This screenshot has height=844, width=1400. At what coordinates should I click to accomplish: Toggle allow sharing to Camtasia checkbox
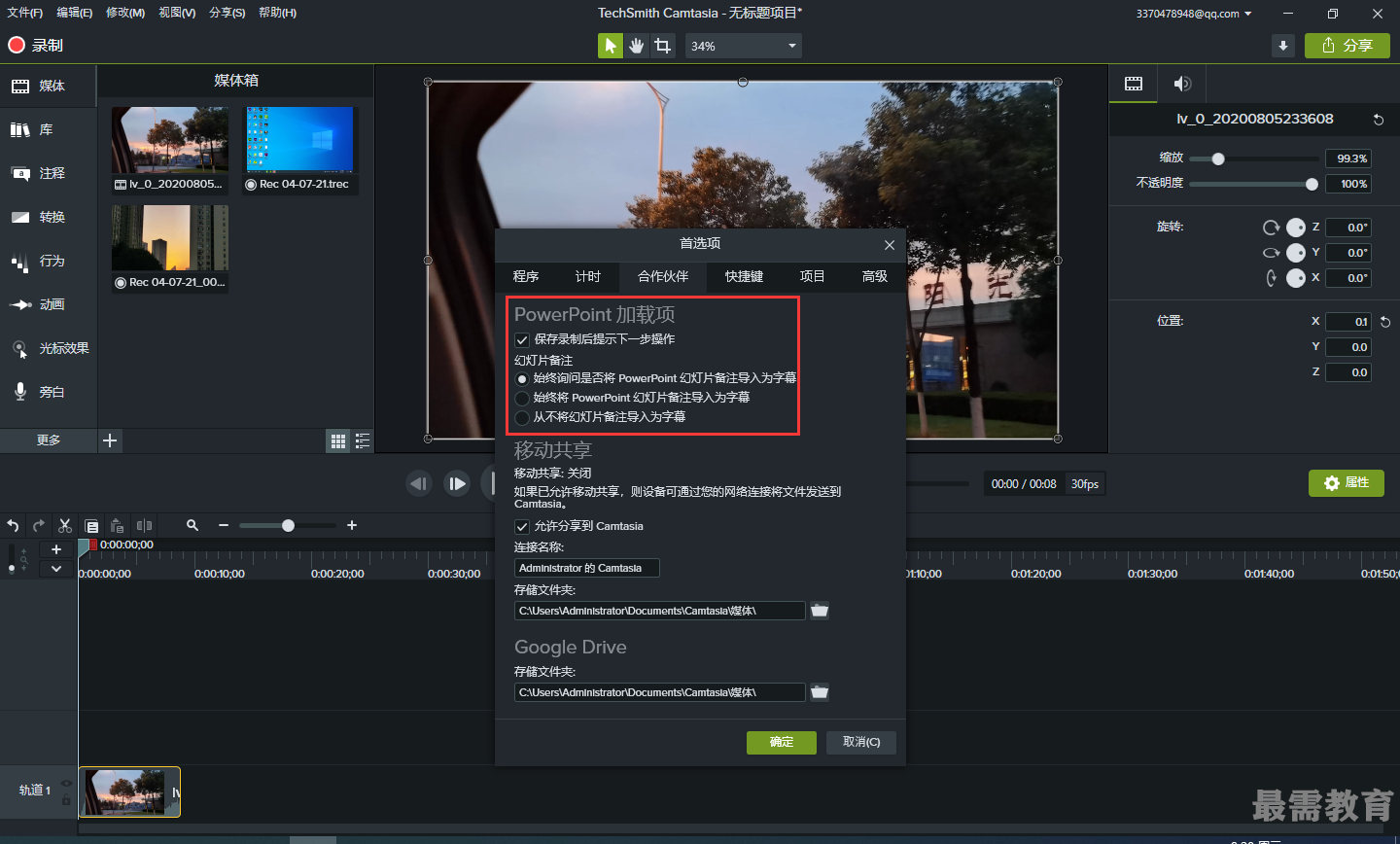click(522, 526)
